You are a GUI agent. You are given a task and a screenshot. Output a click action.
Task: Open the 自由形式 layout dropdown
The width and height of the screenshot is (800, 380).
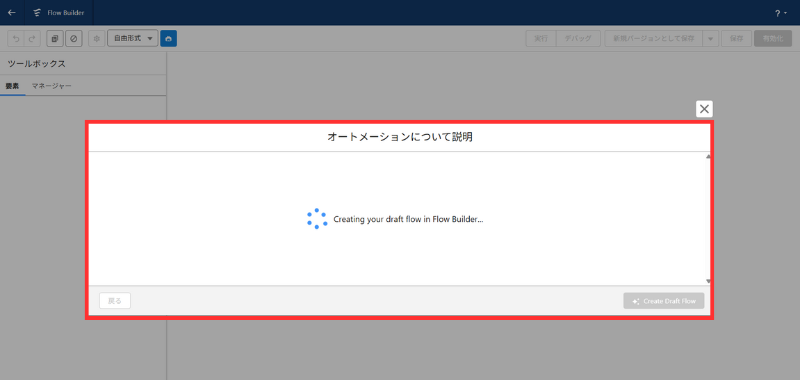coord(133,39)
